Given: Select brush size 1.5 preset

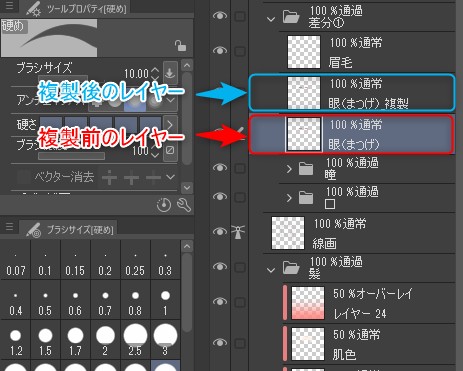Looking at the screenshot, I should click(45, 340).
